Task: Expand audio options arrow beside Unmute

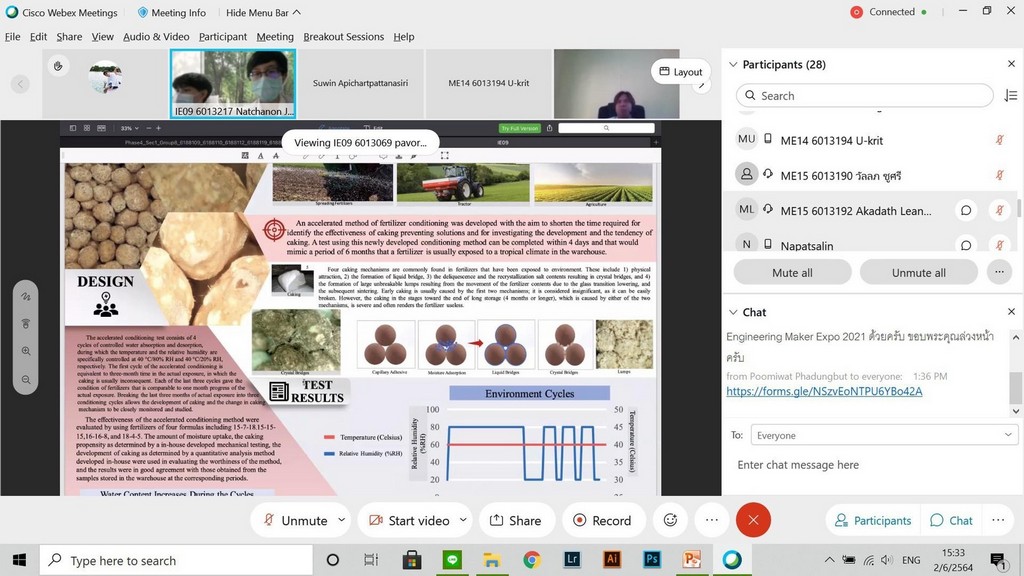Action: (x=342, y=520)
